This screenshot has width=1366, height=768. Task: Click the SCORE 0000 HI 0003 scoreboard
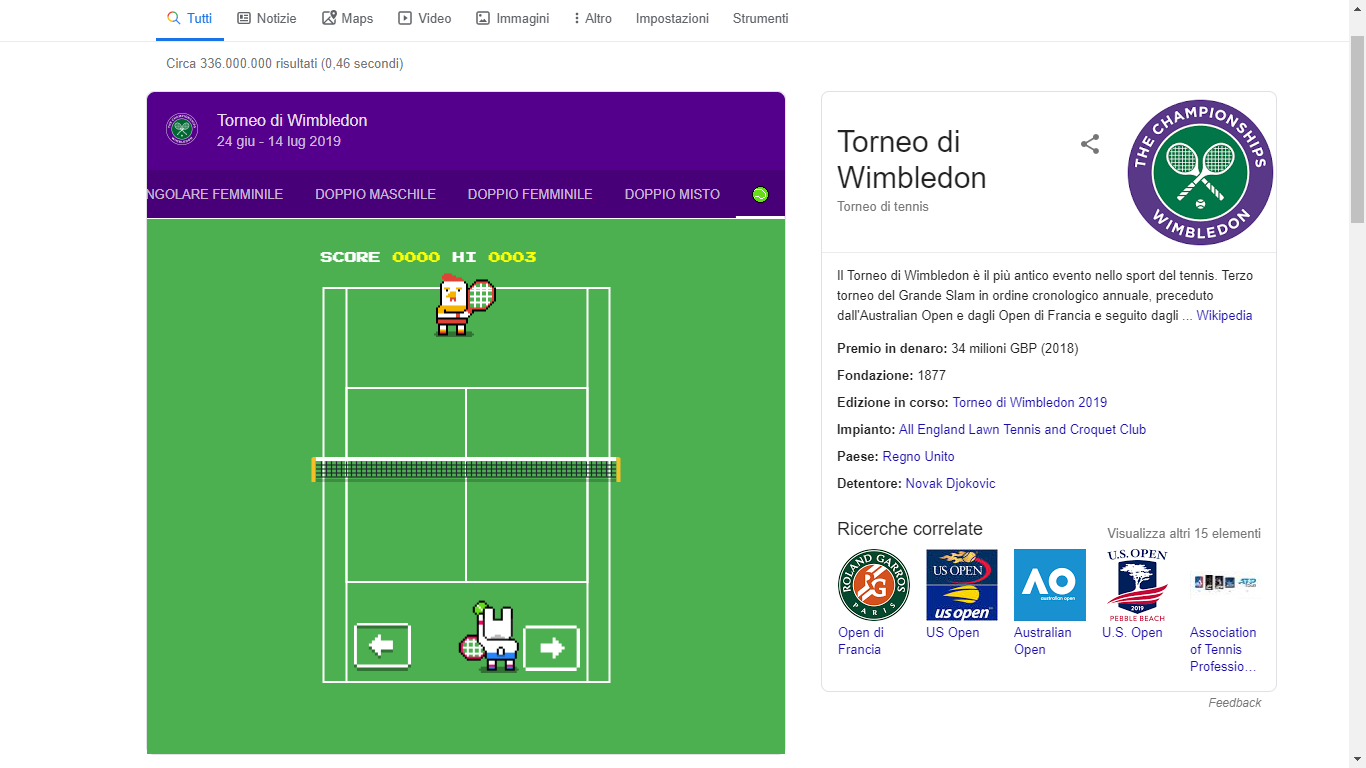pyautogui.click(x=428, y=257)
